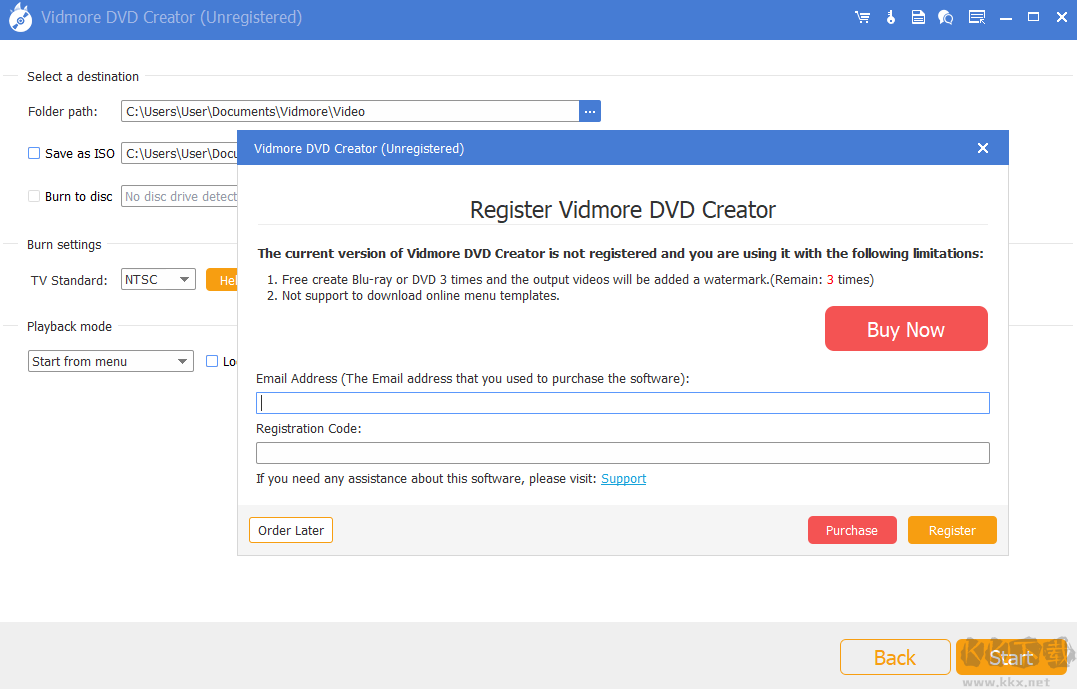This screenshot has height=689, width=1077.
Task: Focus the Registration Code input field
Action: click(623, 453)
